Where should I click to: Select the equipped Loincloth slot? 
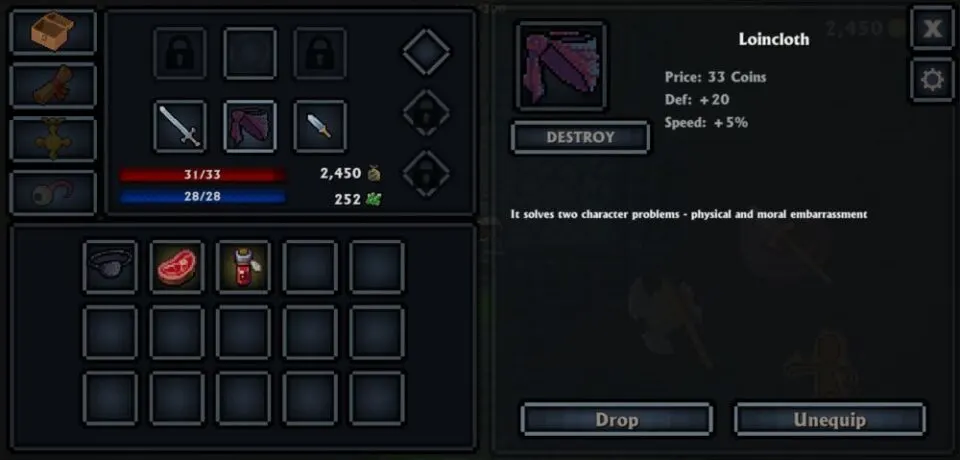click(250, 126)
